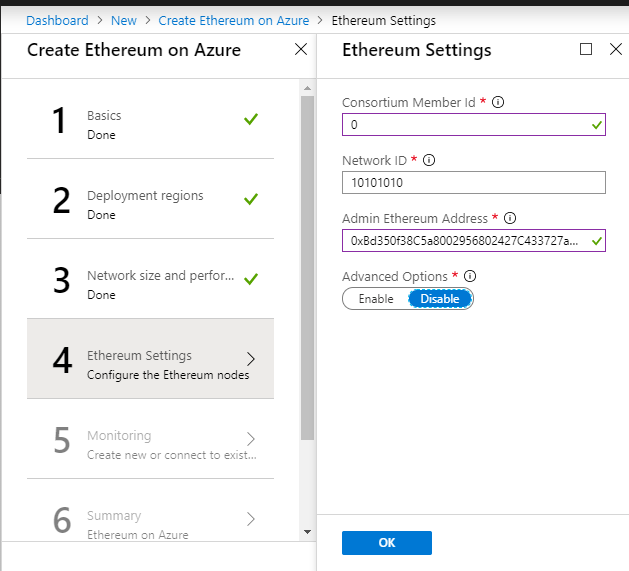Screen dimensions: 629x571
Task: Go to Create Ethereum on Azure breadcrumb
Action: coord(233,20)
